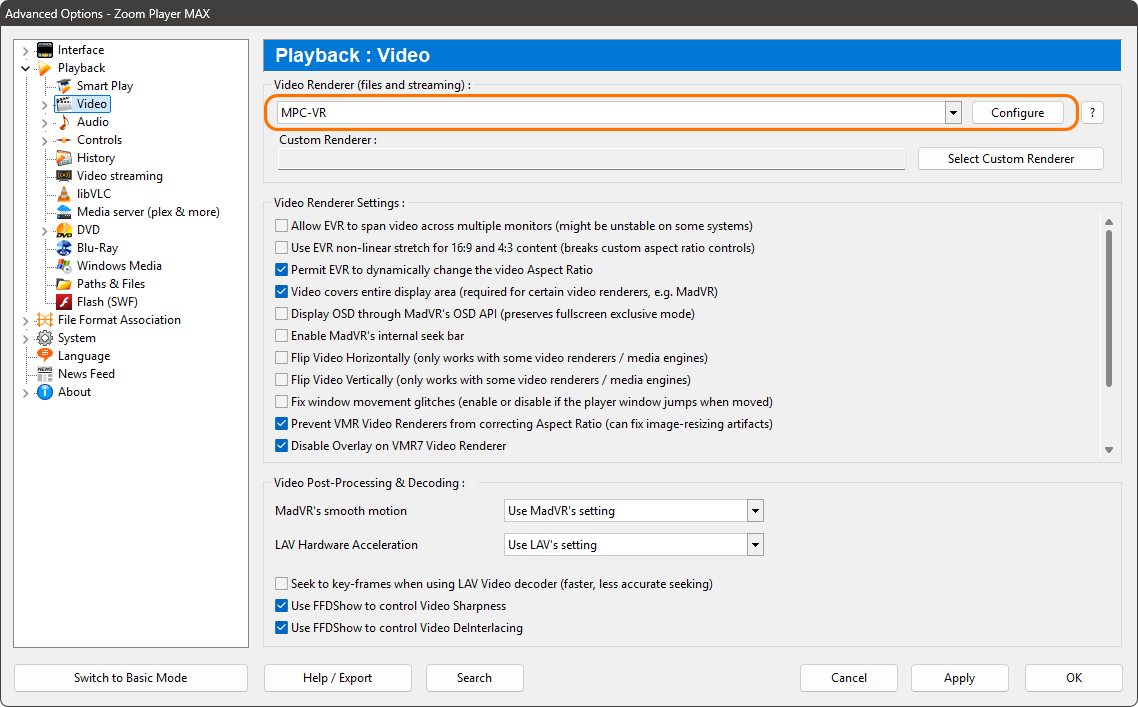The image size is (1138, 707).
Task: Click Select Custom Renderer button
Action: [x=1010, y=159]
